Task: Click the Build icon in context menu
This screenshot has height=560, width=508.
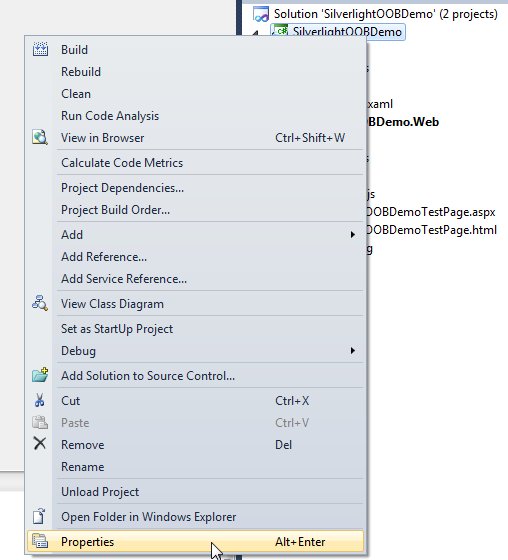Action: [x=40, y=49]
